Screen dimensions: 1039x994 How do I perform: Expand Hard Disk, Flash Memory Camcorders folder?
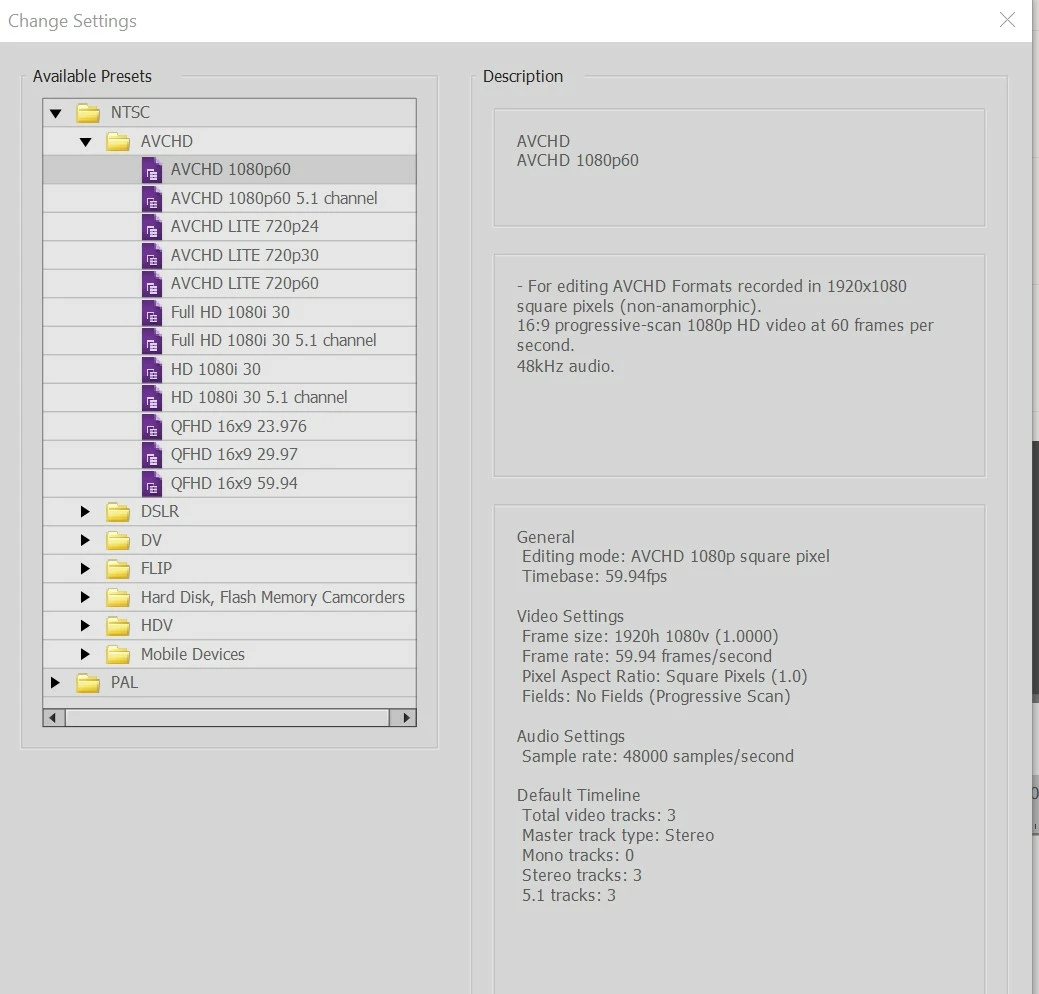(x=85, y=597)
